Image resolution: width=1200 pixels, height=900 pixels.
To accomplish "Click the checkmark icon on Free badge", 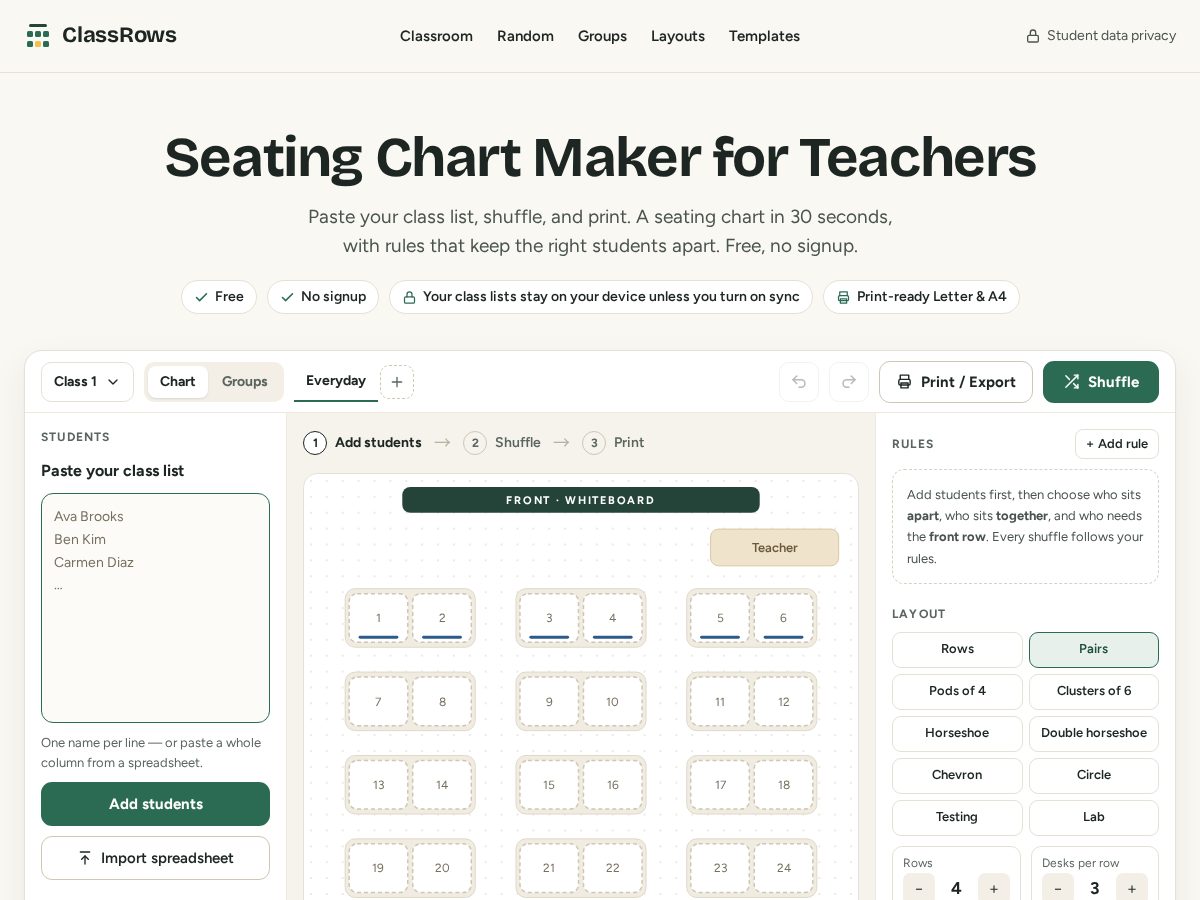I will click(x=202, y=297).
